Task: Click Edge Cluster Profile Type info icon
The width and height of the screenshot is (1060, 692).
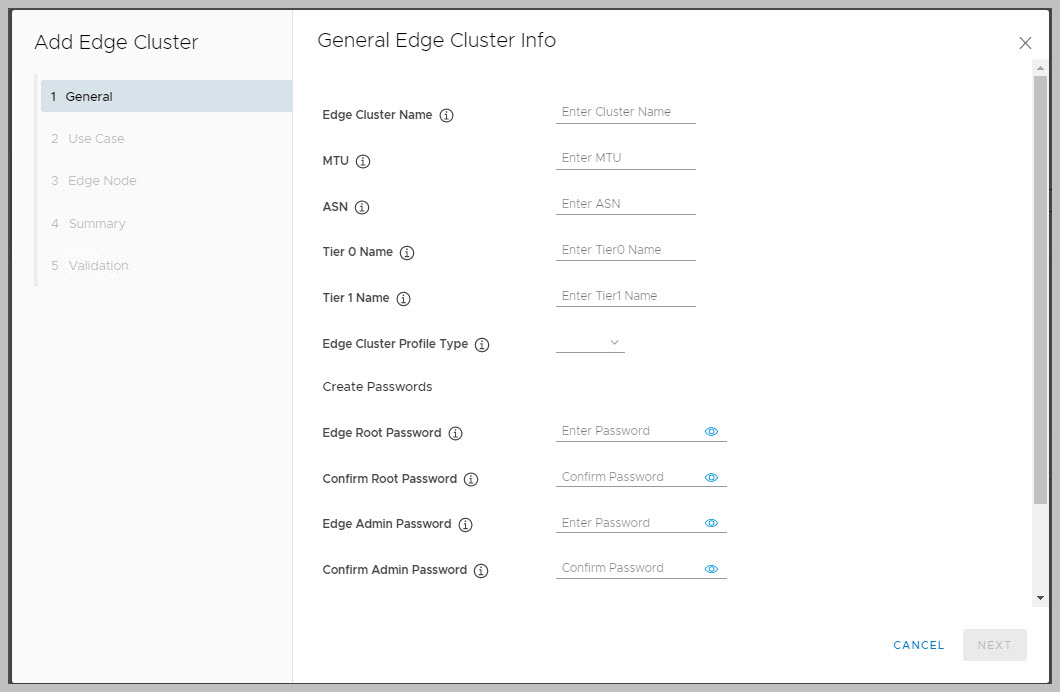Action: pos(482,344)
